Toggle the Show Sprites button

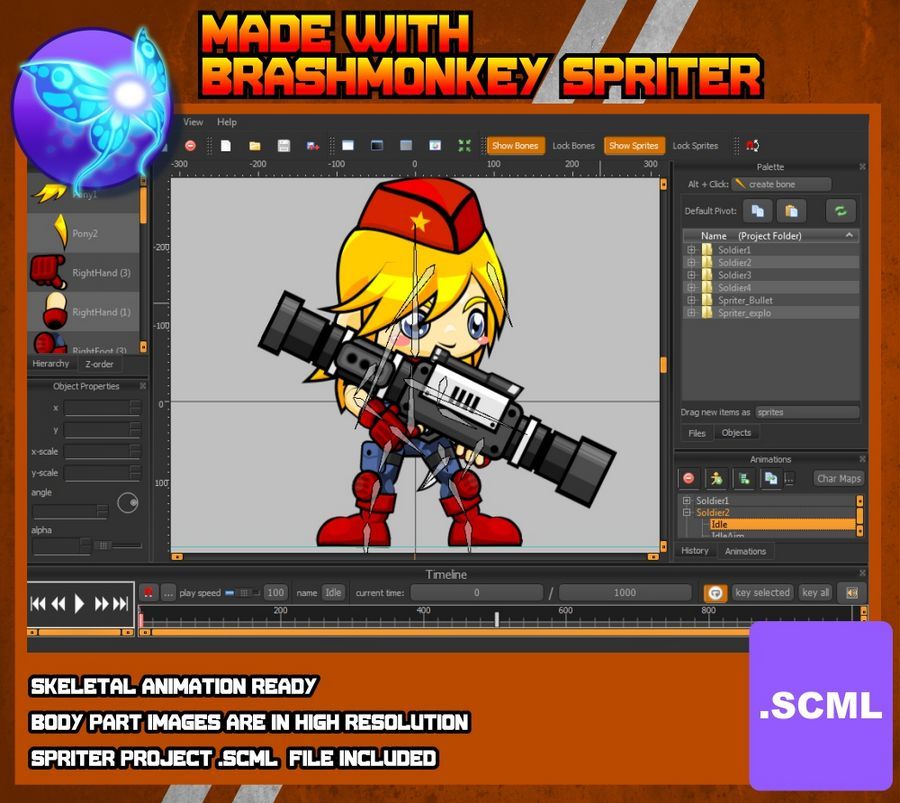pyautogui.click(x=634, y=146)
